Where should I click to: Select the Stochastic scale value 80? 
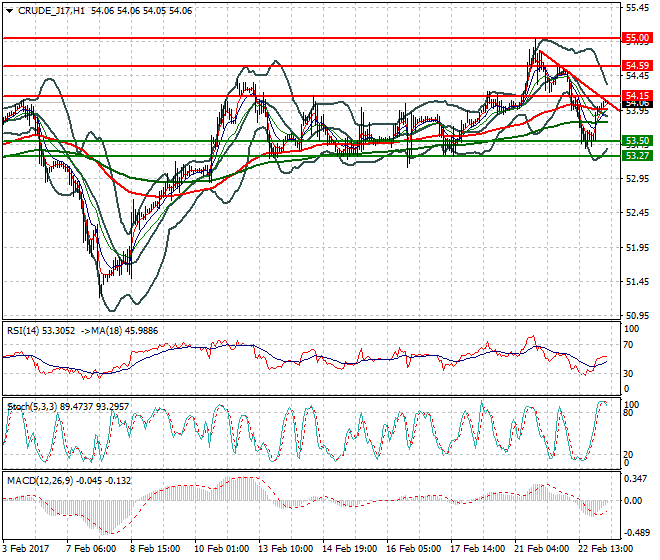(x=628, y=413)
